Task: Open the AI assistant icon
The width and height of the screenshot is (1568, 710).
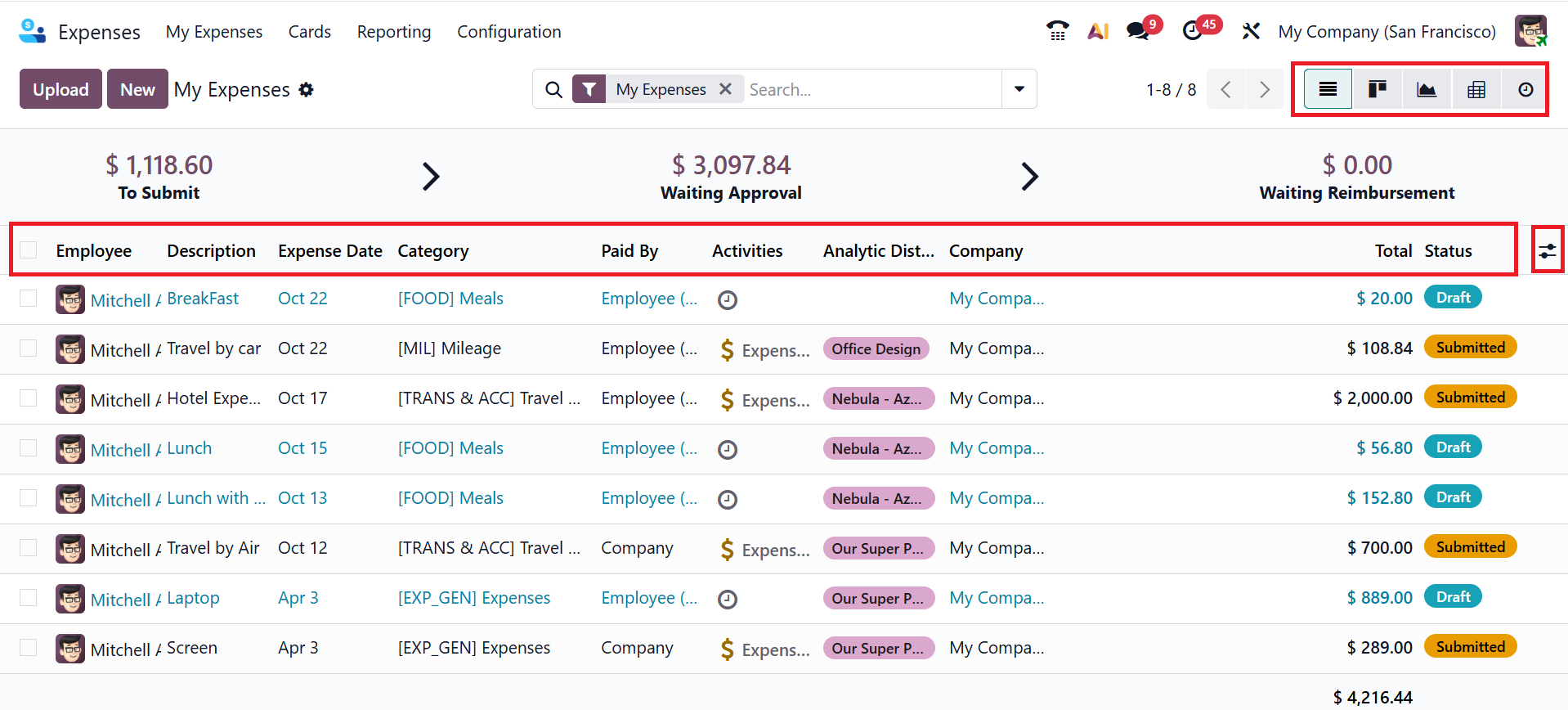Action: [1098, 31]
